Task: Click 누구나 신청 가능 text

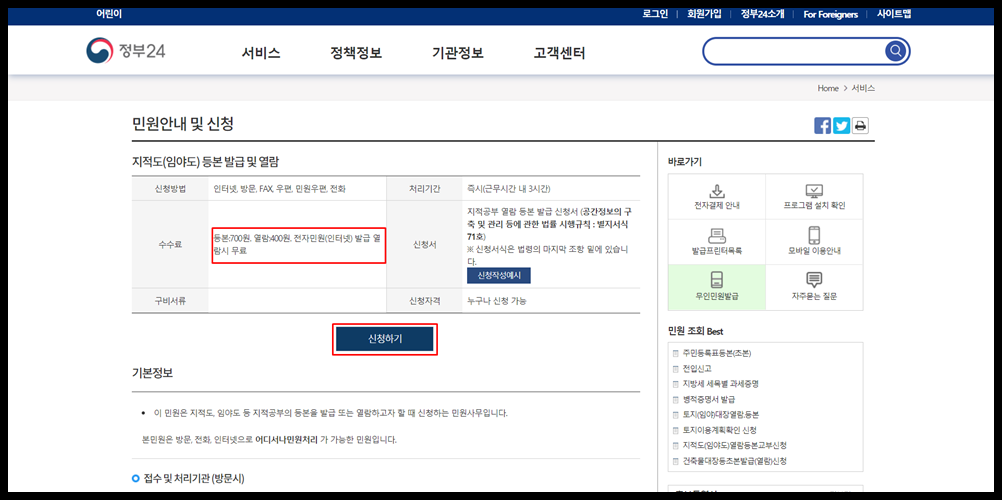Action: 497,301
